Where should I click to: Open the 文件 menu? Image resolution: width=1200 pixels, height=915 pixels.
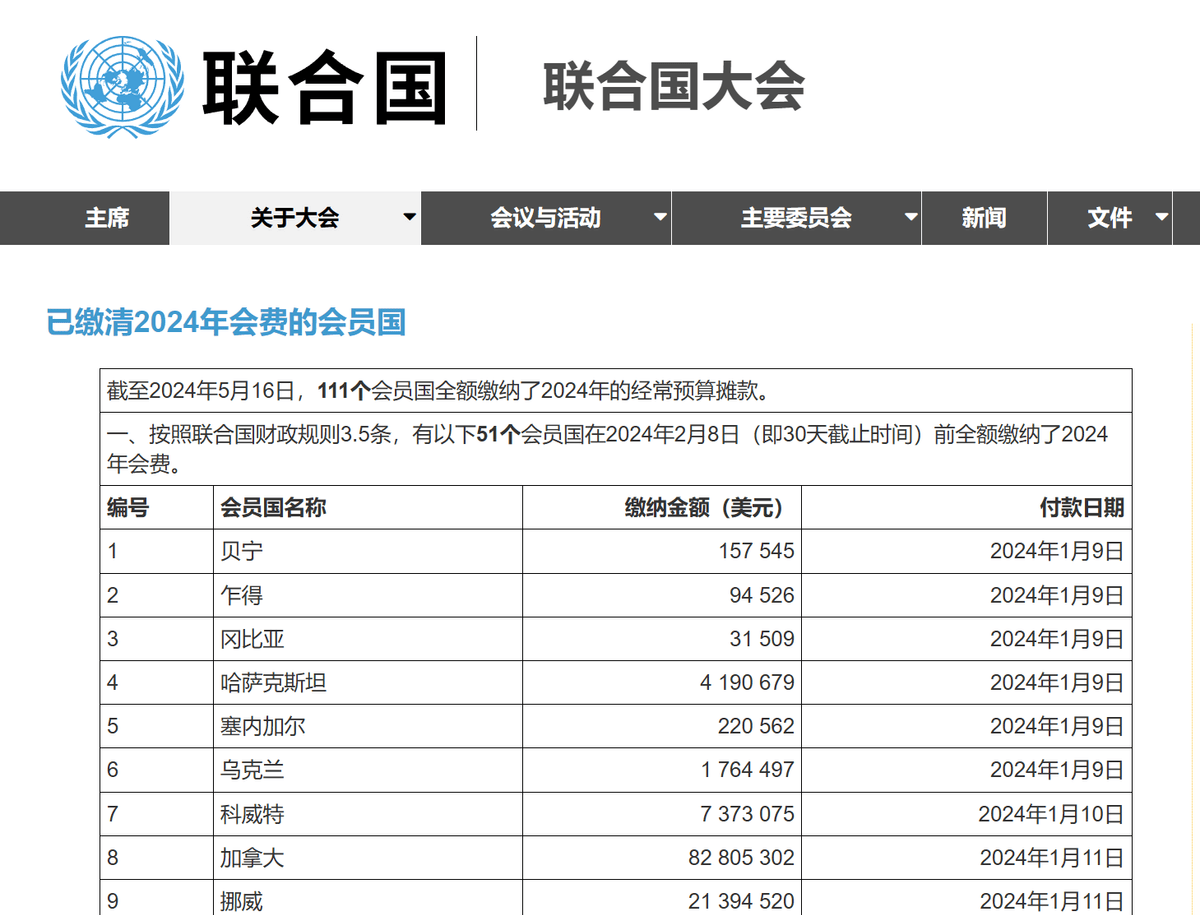1110,218
